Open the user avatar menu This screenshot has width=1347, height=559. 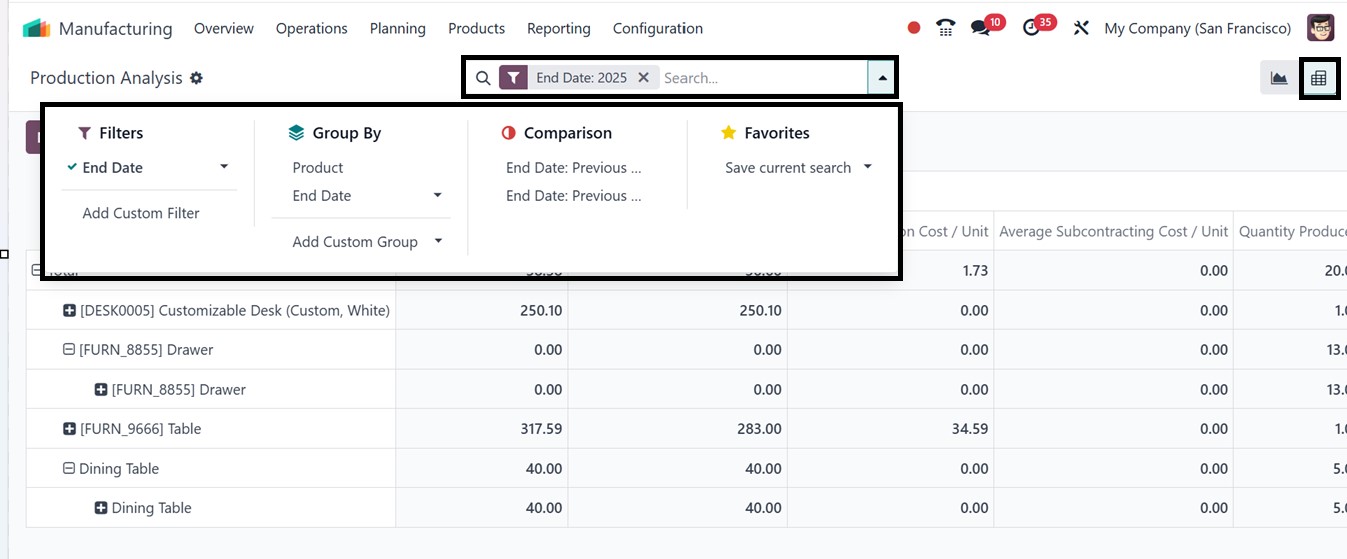[x=1320, y=28]
